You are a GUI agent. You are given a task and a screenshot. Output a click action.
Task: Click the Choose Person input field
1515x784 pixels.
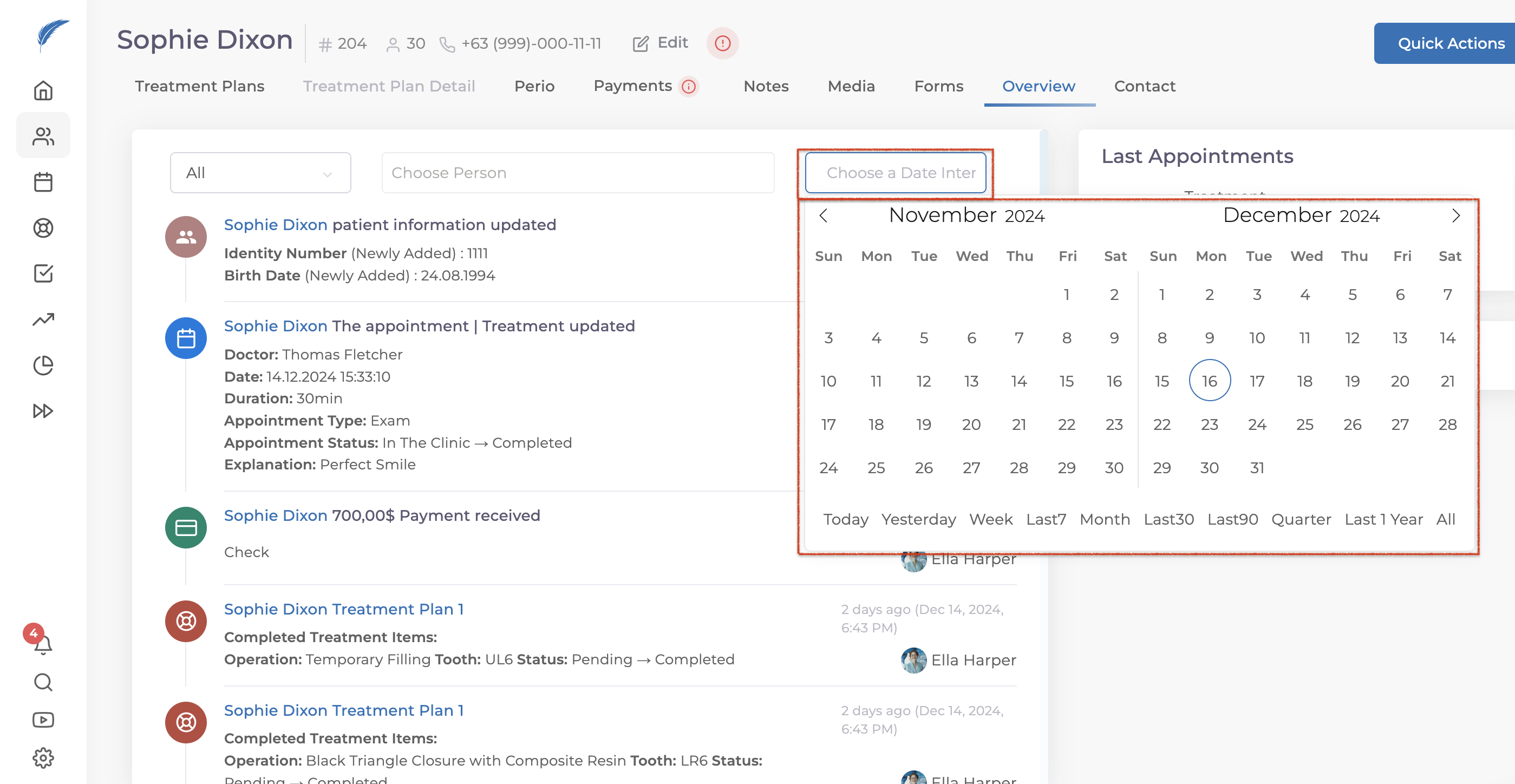click(578, 173)
